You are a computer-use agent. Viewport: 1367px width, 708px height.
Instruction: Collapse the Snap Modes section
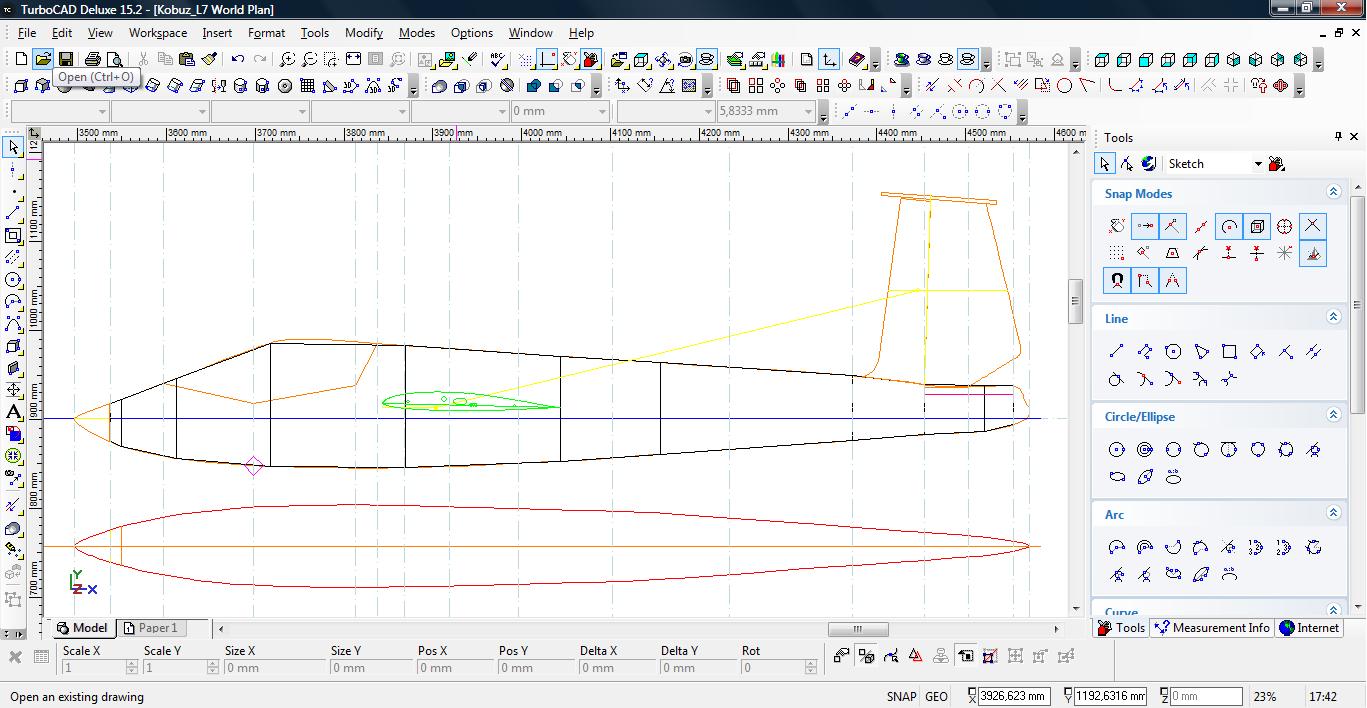(x=1333, y=192)
